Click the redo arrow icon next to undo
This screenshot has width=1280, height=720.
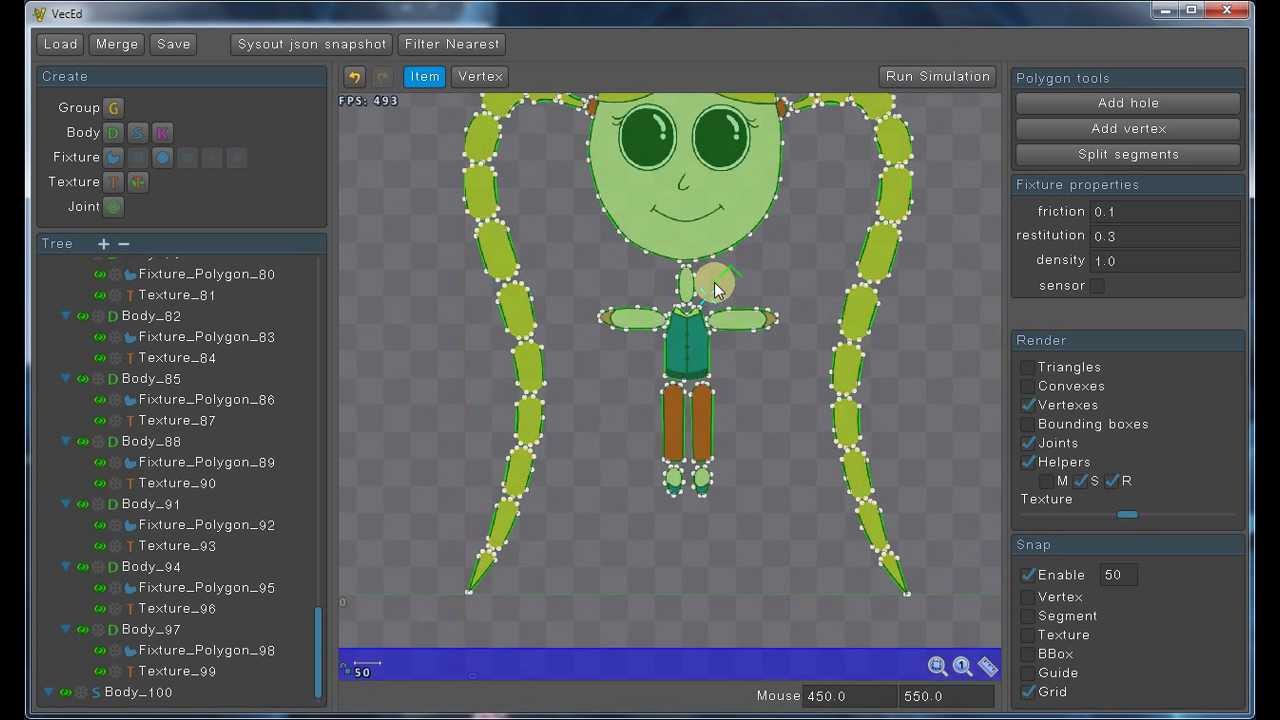pos(382,77)
